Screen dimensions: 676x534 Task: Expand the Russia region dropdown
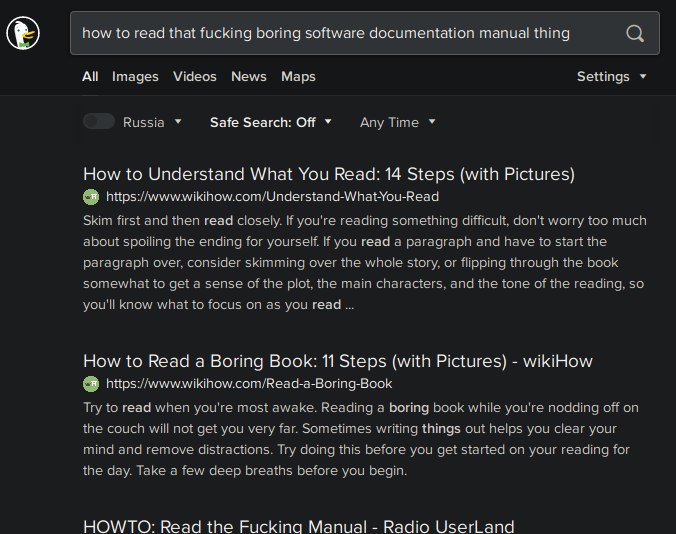coord(152,122)
